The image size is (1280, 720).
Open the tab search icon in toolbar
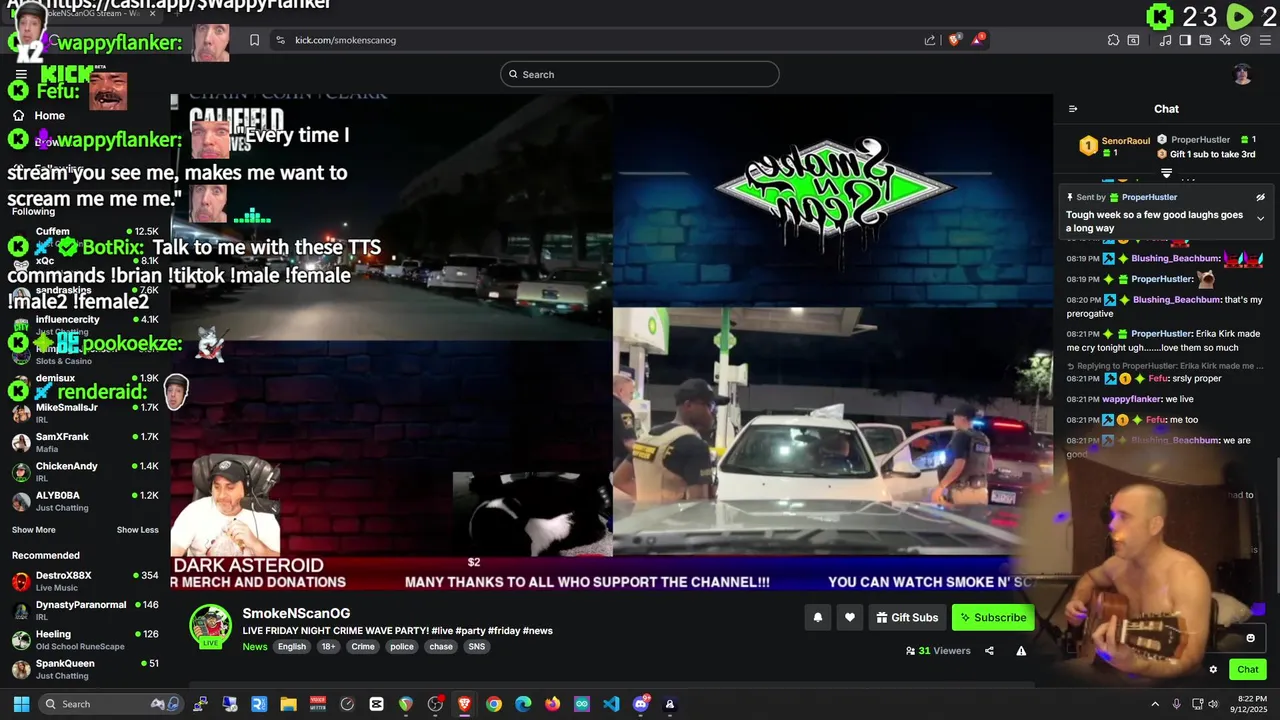(x=1133, y=40)
